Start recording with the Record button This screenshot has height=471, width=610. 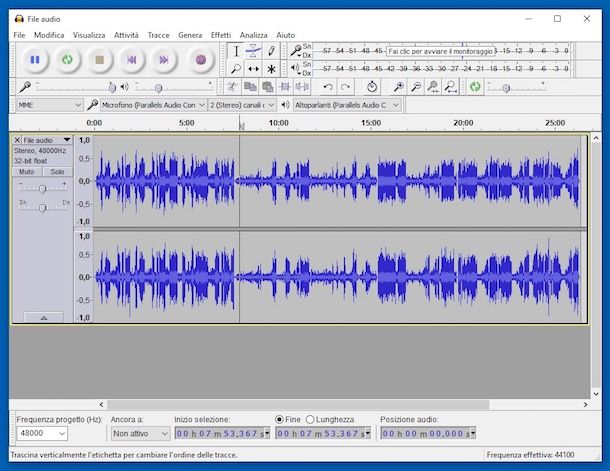(x=201, y=60)
